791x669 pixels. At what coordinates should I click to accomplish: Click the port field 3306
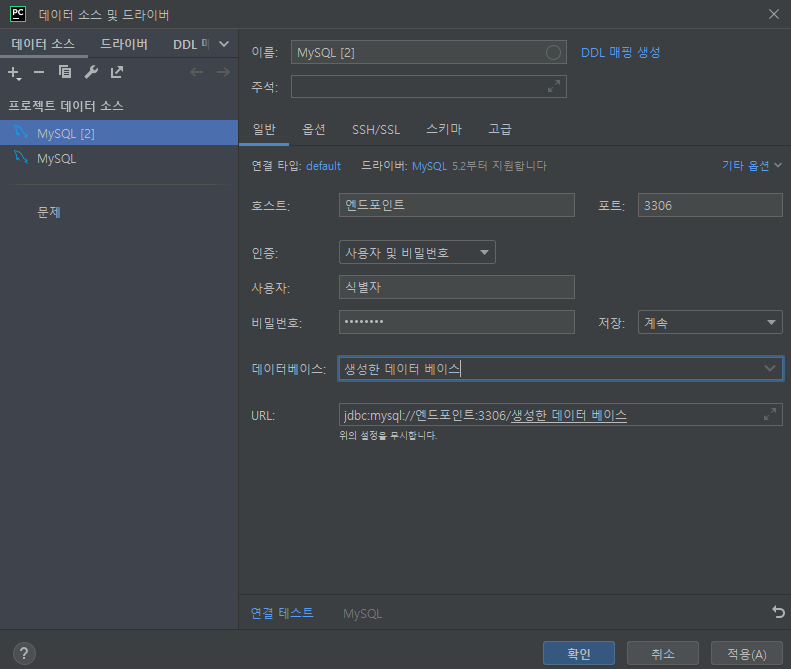710,205
